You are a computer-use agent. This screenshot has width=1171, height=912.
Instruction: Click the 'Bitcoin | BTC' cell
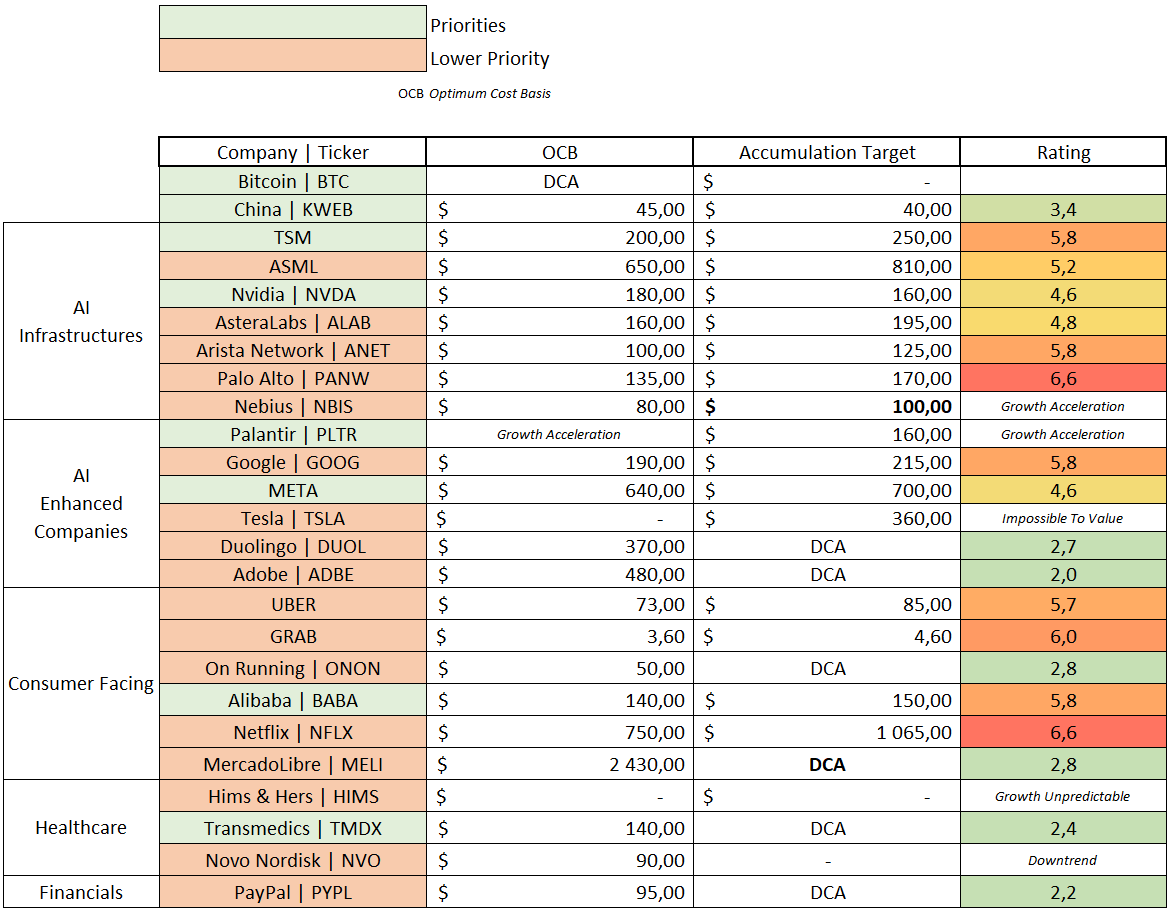[293, 182]
